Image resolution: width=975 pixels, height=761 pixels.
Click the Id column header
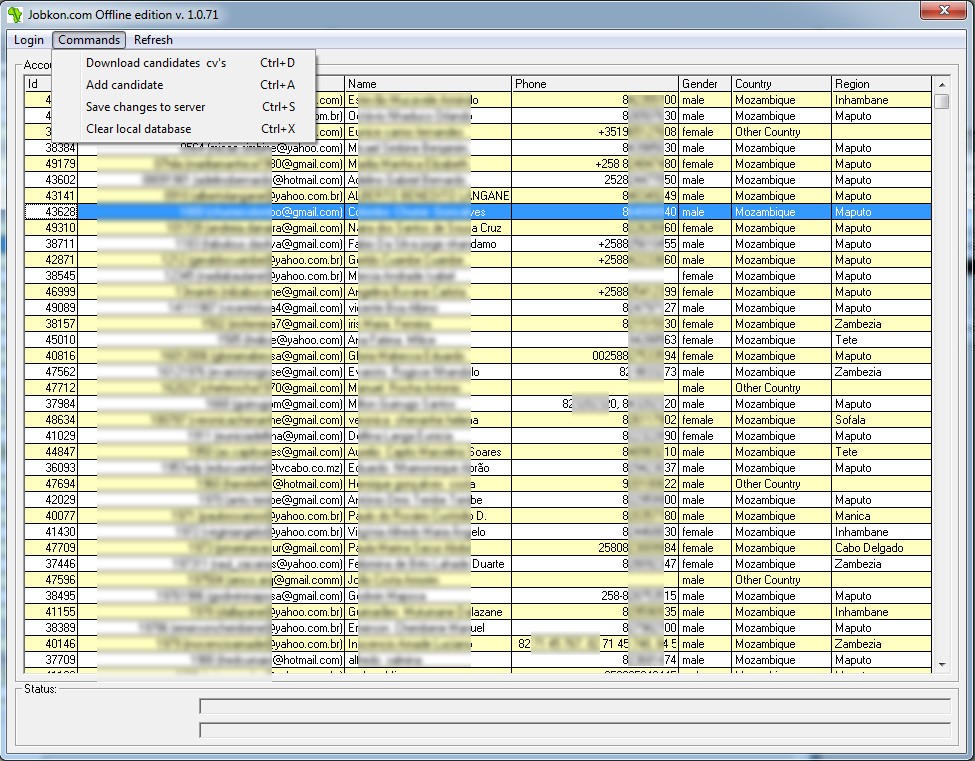click(39, 84)
